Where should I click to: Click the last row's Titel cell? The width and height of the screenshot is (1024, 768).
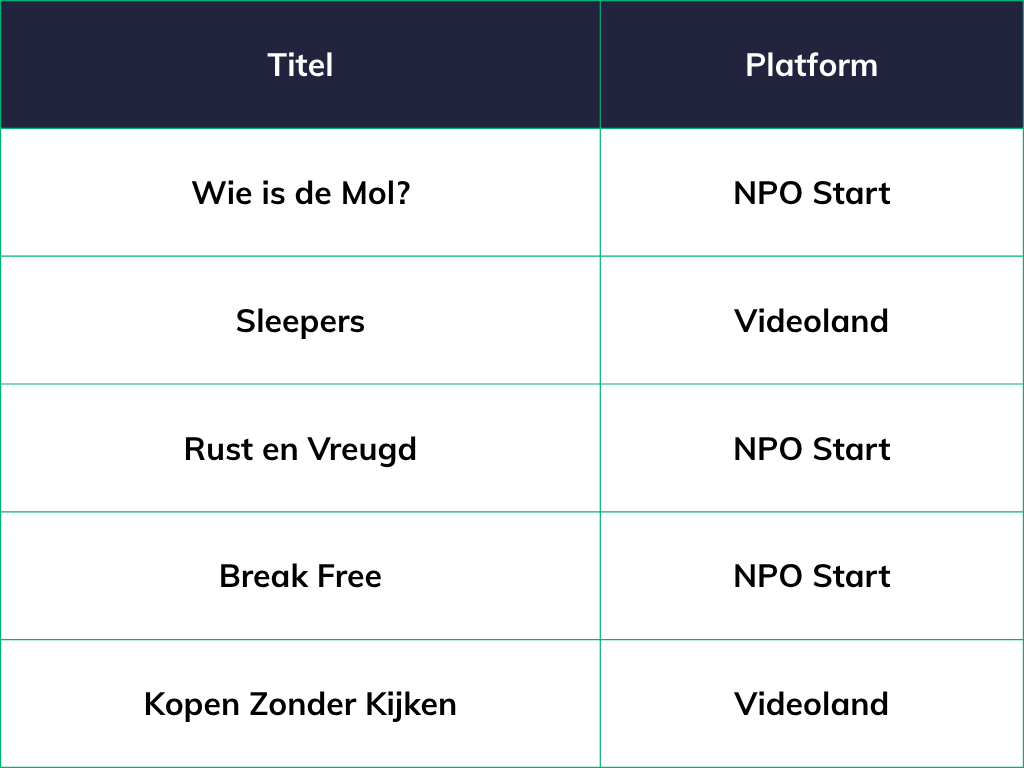pos(300,703)
